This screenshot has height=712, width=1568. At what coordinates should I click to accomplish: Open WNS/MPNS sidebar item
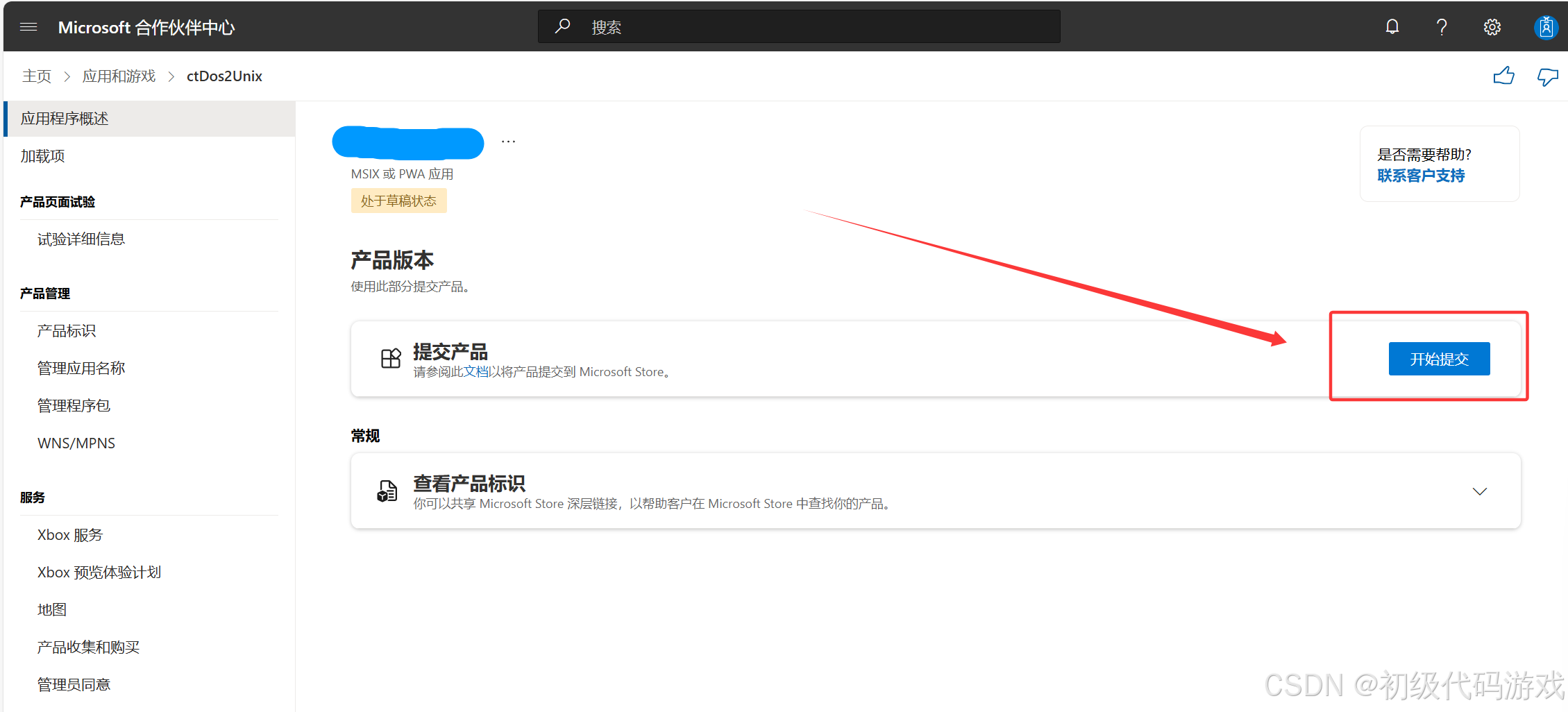(x=76, y=443)
